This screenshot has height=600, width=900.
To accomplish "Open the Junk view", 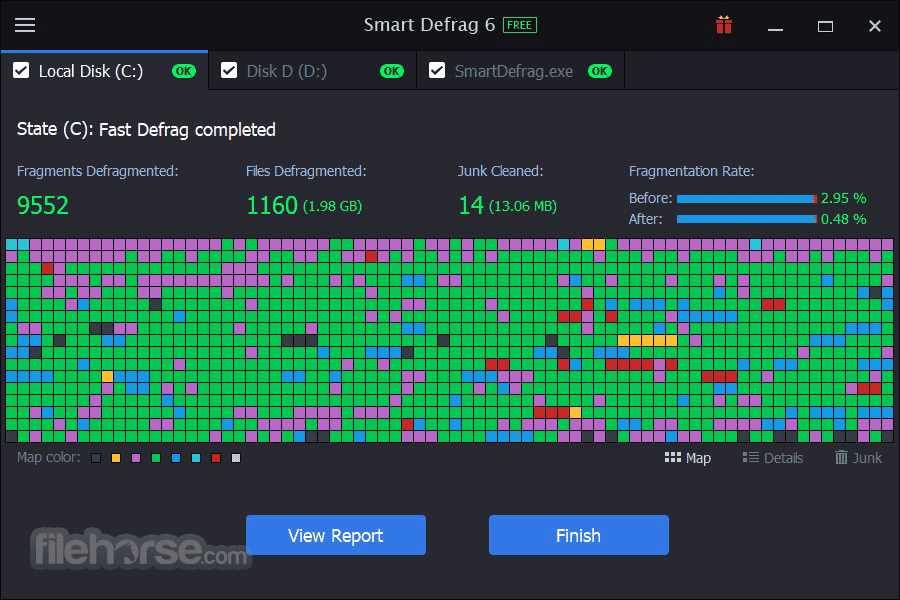I will point(858,458).
